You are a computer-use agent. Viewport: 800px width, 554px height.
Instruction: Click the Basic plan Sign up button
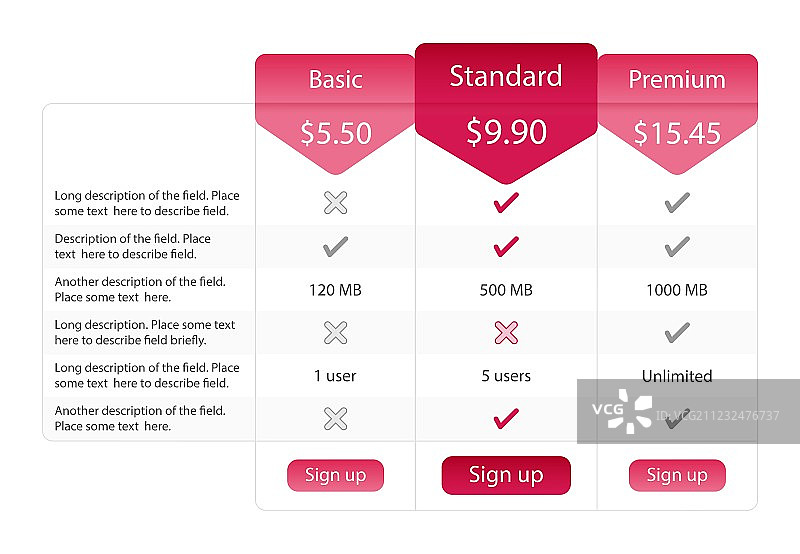pos(335,475)
